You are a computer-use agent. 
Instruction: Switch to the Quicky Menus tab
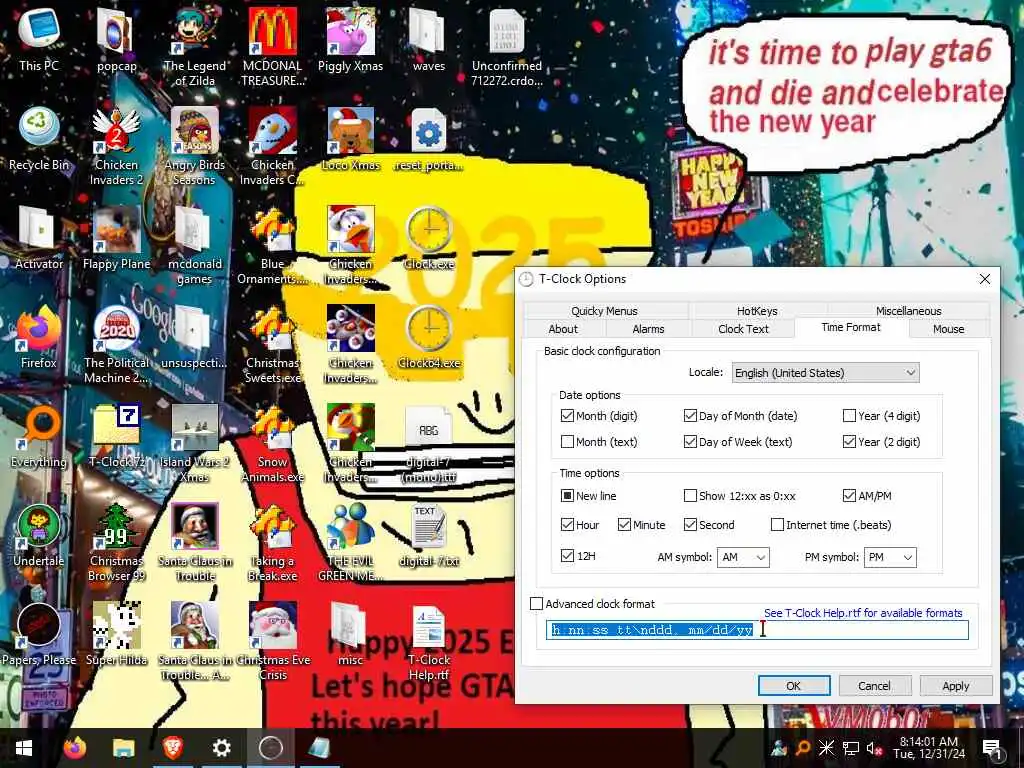(x=604, y=311)
